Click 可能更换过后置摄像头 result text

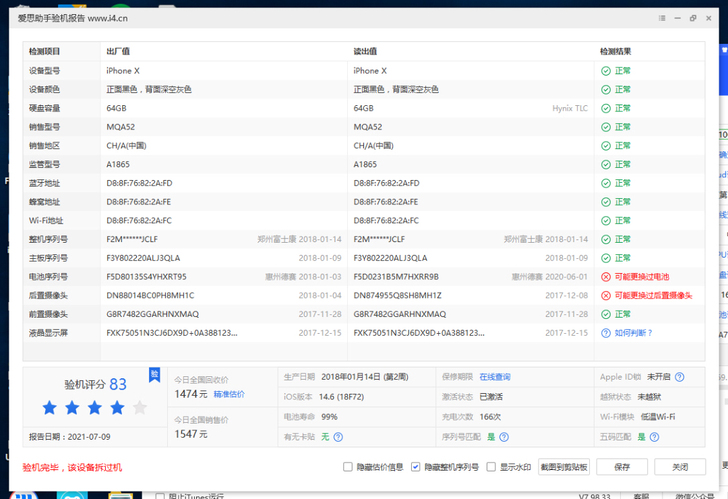[653, 296]
